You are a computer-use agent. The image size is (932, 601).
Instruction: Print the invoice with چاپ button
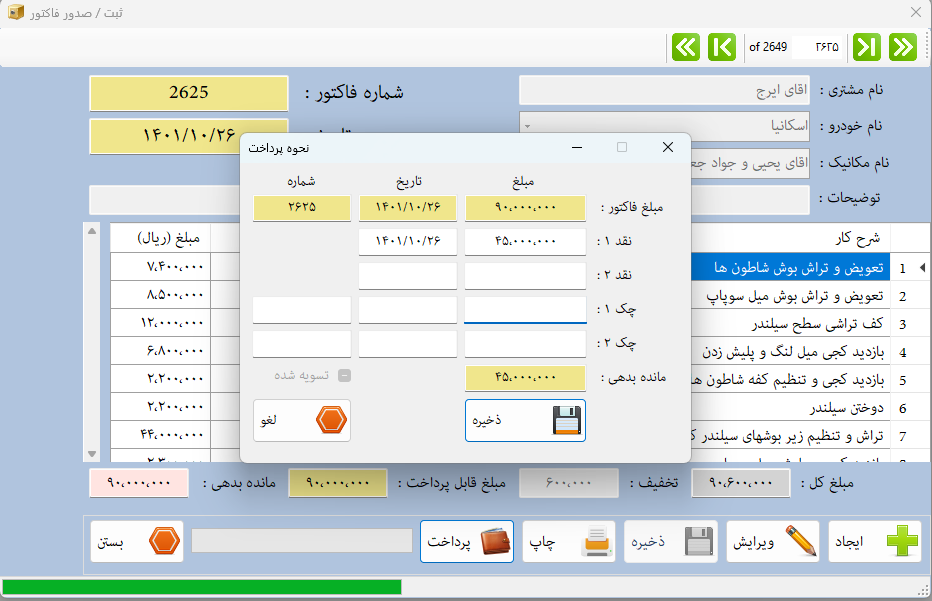point(569,541)
